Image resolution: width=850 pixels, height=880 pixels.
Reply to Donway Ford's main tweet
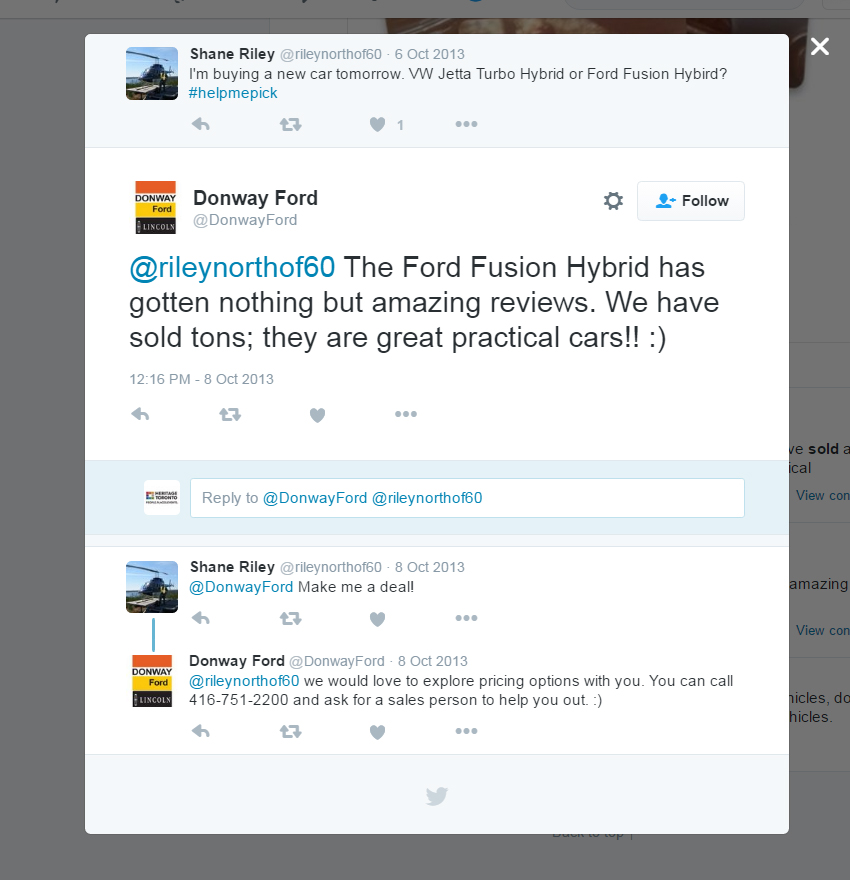pyautogui.click(x=140, y=414)
